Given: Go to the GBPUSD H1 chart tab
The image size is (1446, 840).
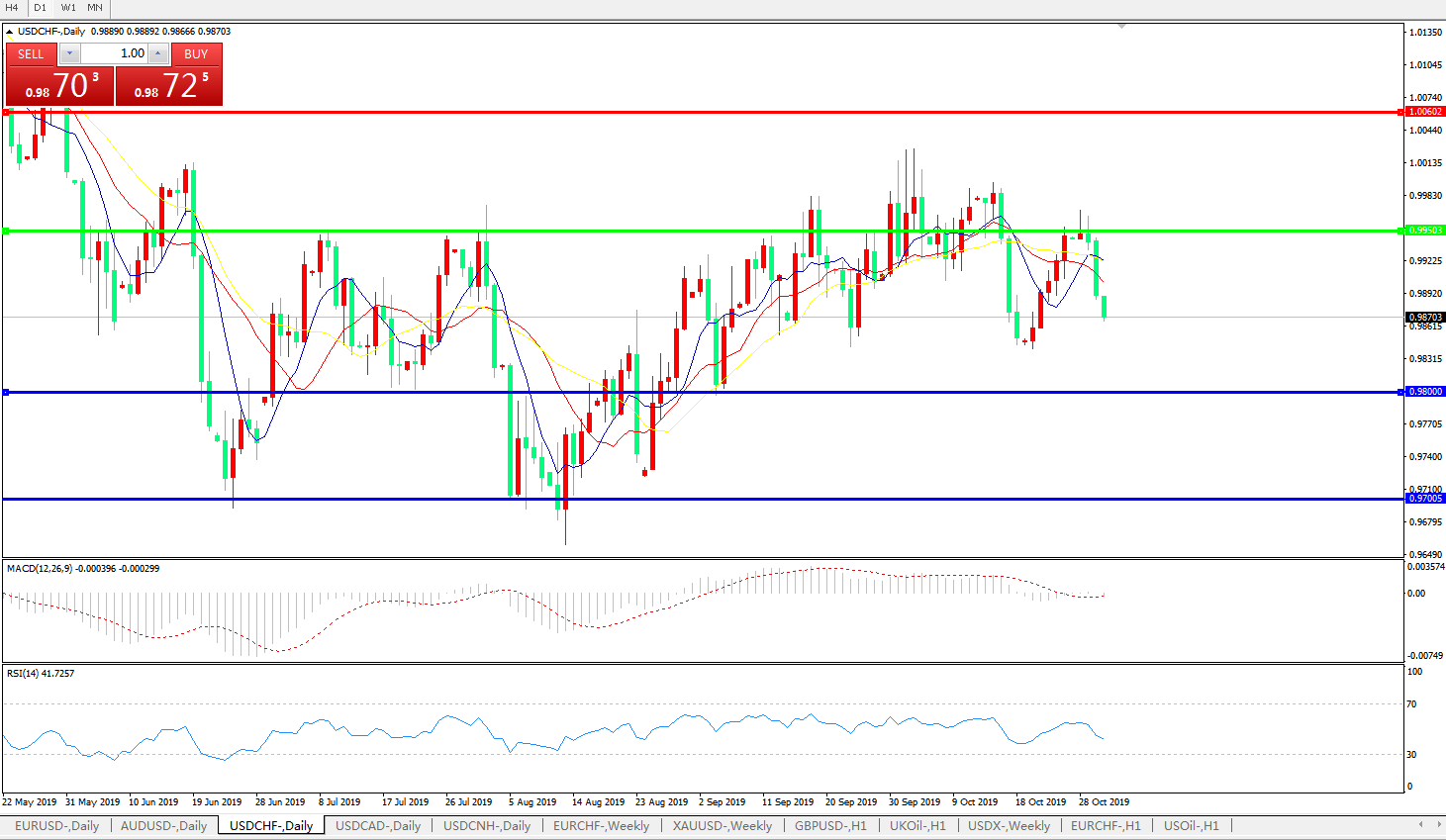Looking at the screenshot, I should (829, 825).
